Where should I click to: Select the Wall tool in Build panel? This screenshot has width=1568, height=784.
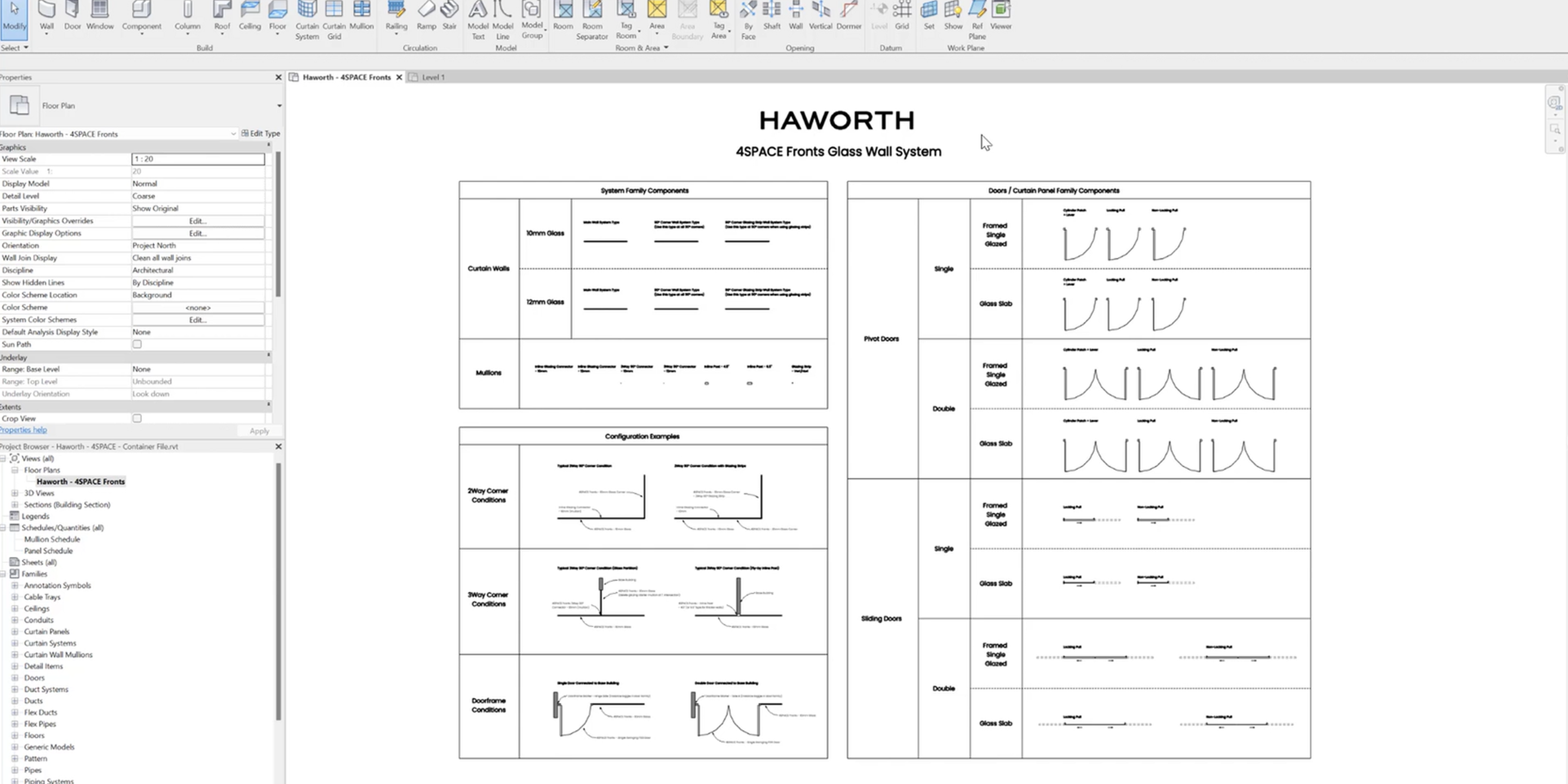tap(47, 17)
